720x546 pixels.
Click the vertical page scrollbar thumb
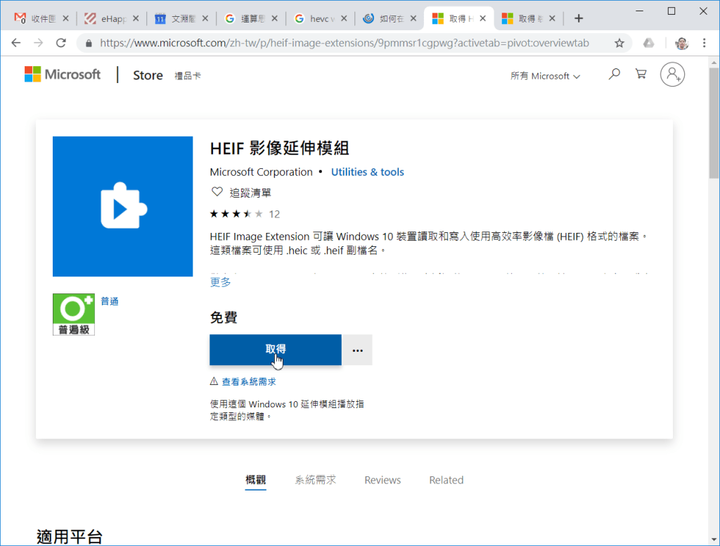point(714,123)
